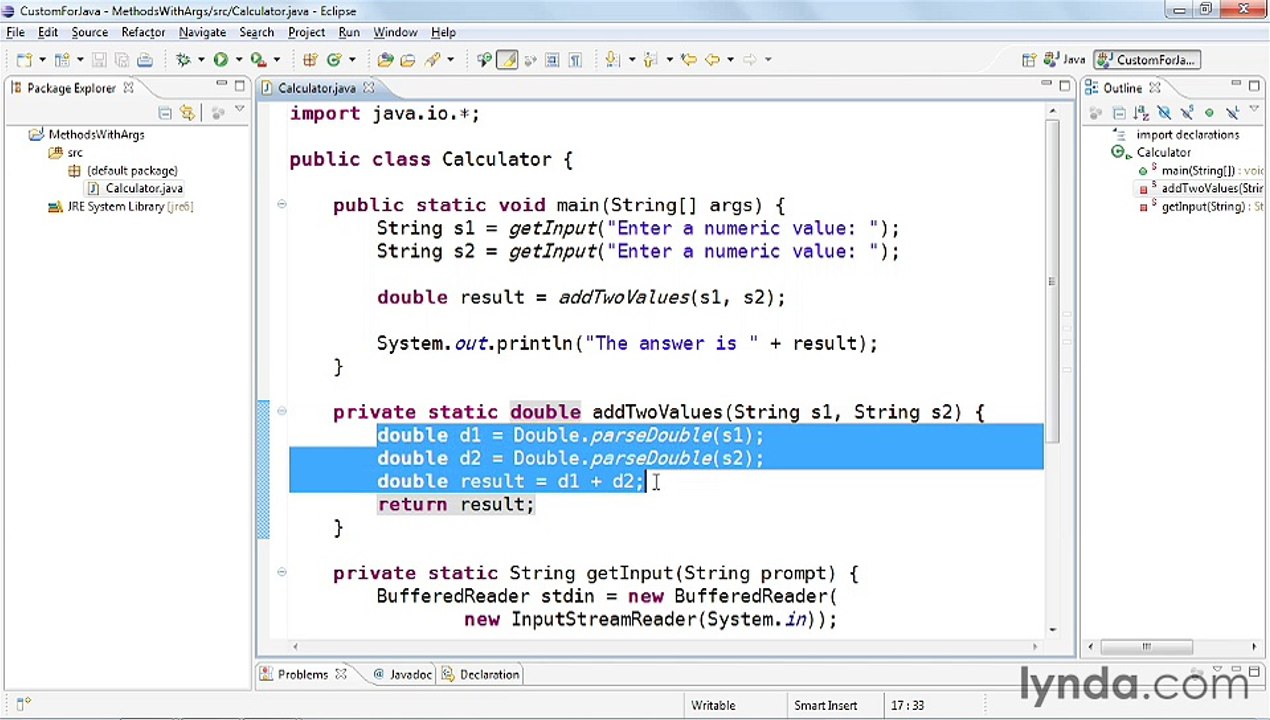The width and height of the screenshot is (1270, 720).
Task: Toggle alphabetical sort in the Outline view
Action: coord(1141,112)
